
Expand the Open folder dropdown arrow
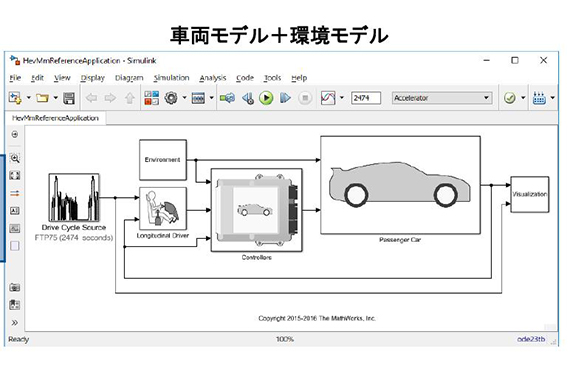[56, 98]
